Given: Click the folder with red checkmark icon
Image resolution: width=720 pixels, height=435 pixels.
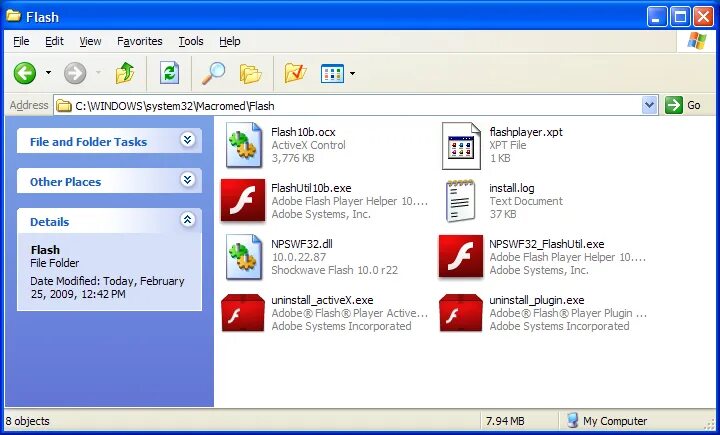Looking at the screenshot, I should [295, 73].
